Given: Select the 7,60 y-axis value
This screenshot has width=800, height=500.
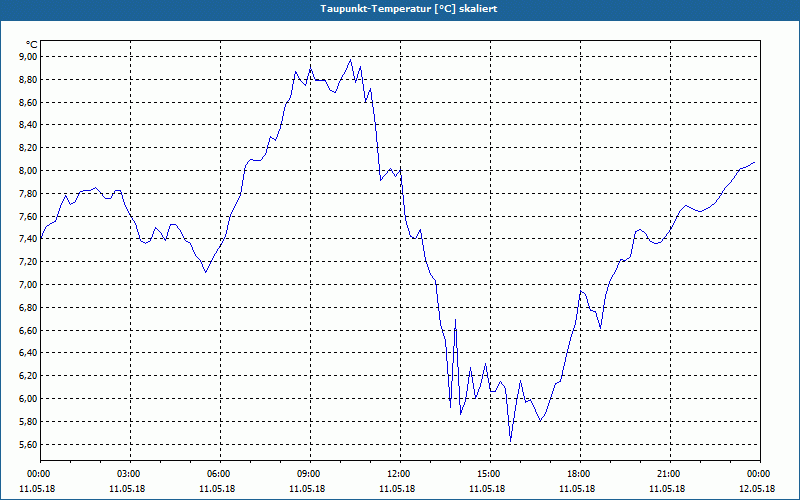Looking at the screenshot, I should (29, 216).
